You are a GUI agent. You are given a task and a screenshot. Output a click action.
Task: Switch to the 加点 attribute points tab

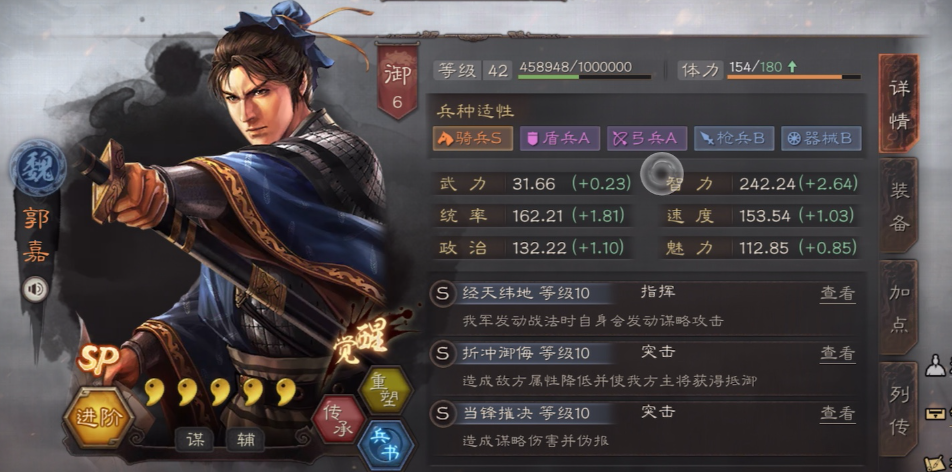tap(899, 308)
